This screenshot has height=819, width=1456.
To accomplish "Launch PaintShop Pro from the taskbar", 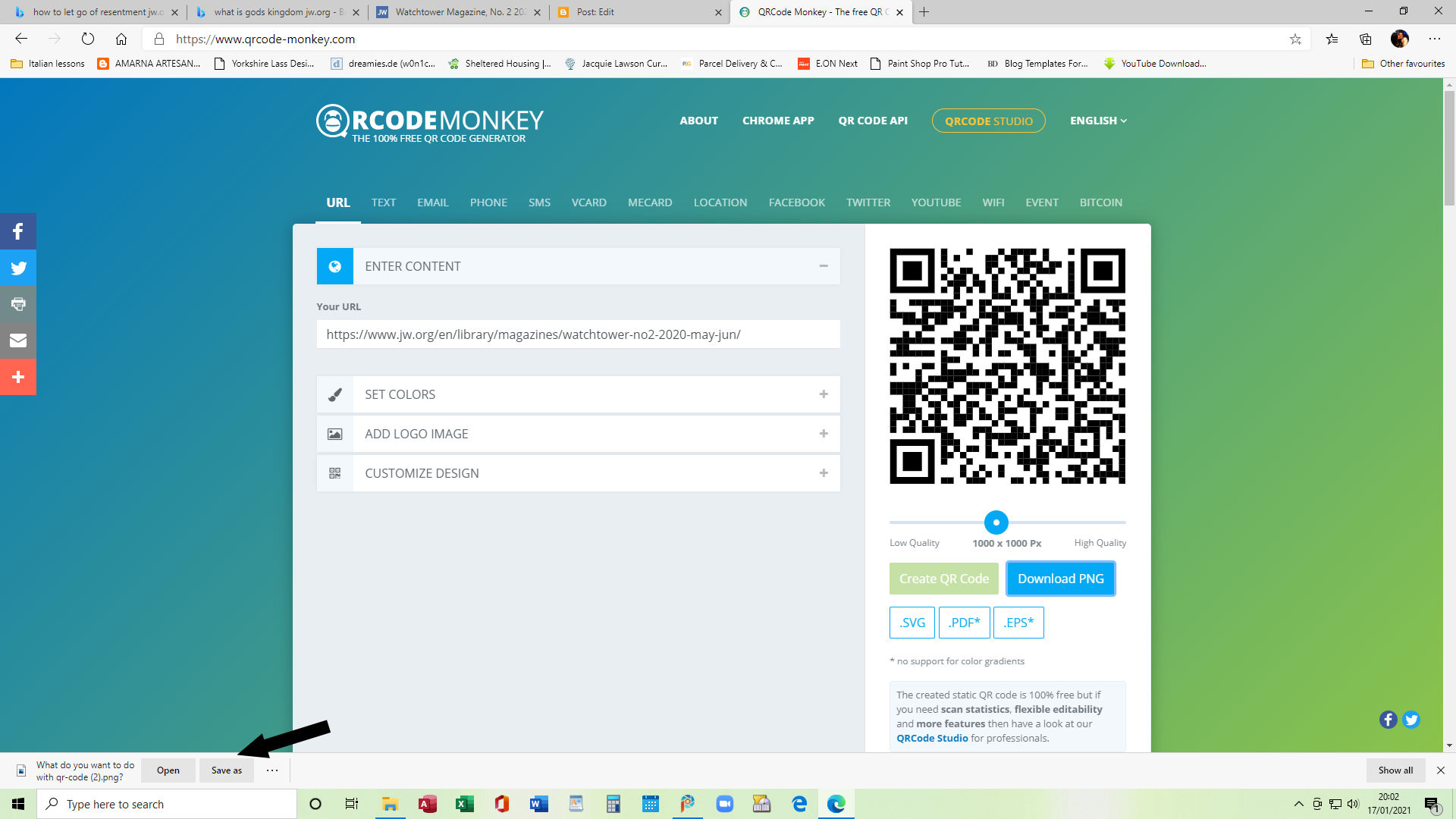I will tap(687, 804).
